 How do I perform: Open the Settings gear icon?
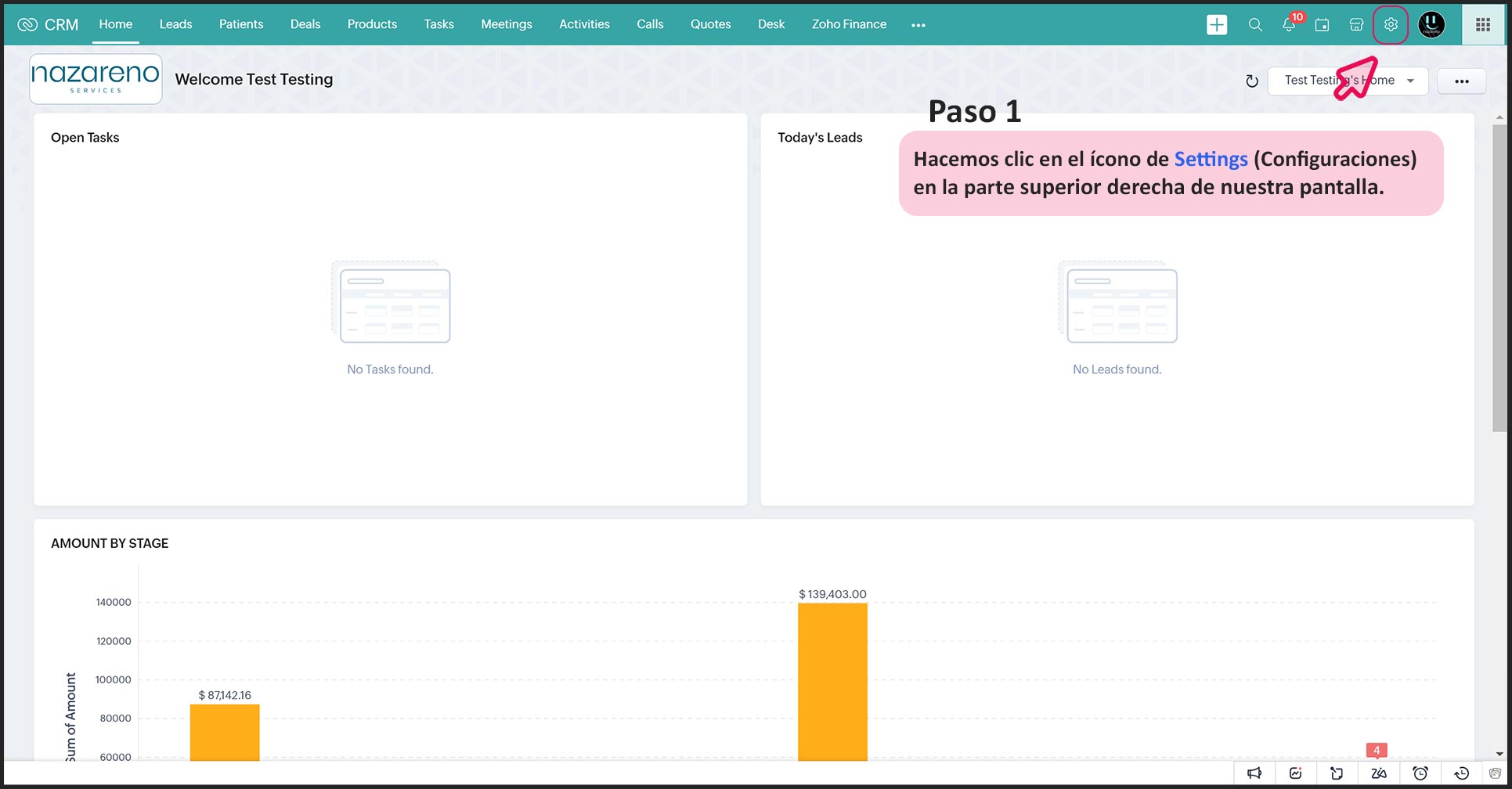pyautogui.click(x=1390, y=25)
